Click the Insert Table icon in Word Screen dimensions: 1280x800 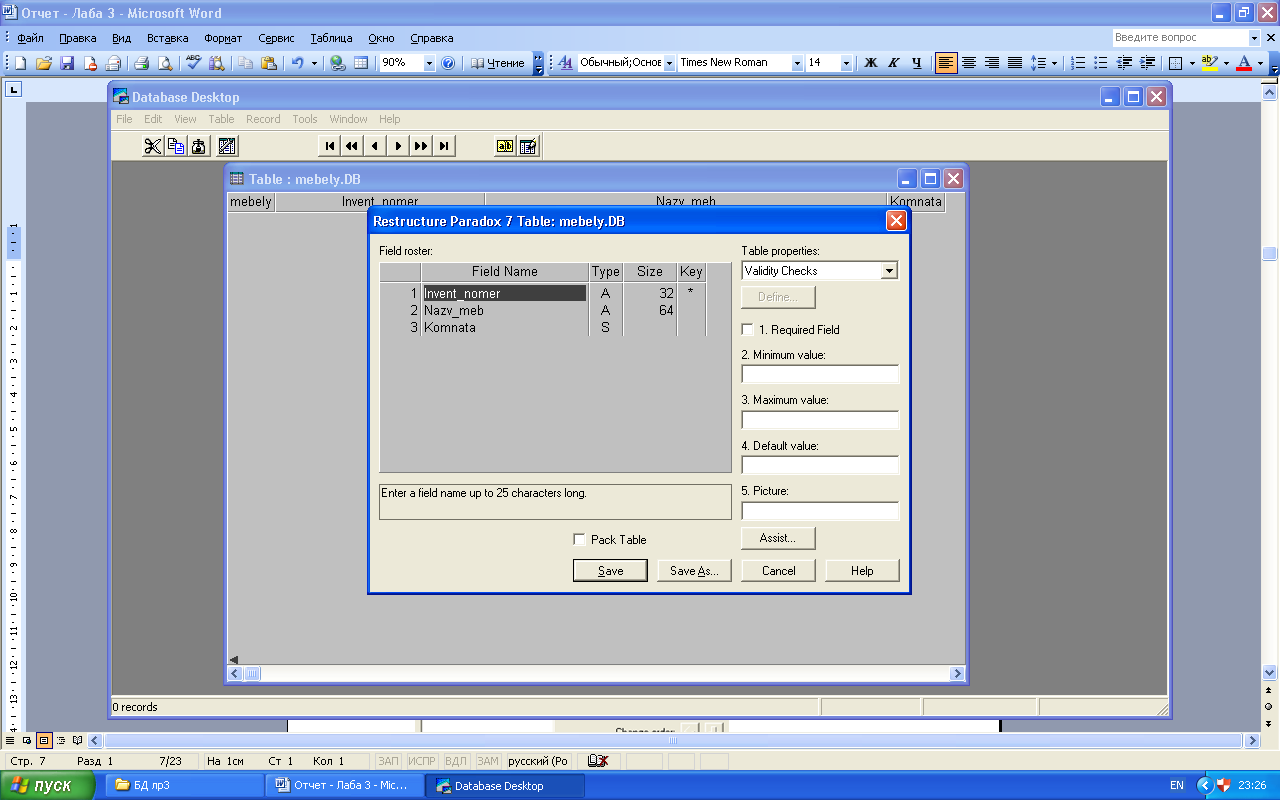[361, 63]
